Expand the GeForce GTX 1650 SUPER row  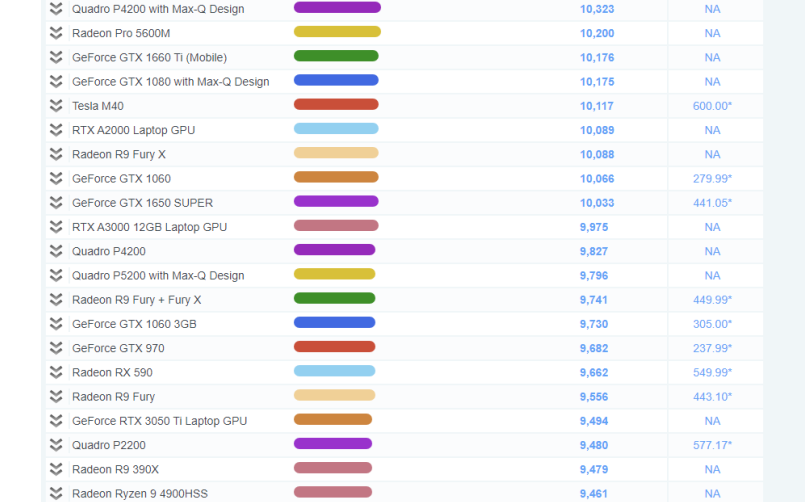click(x=56, y=202)
